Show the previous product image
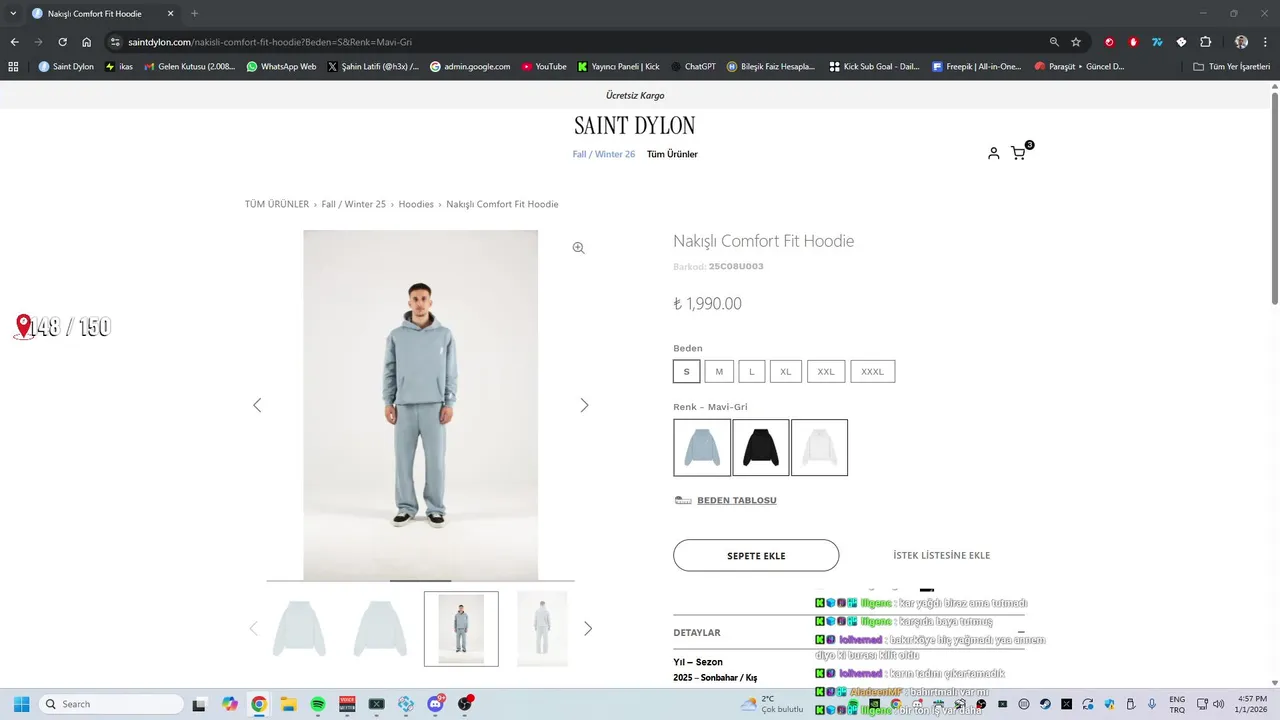Screen dimensions: 1280x720 pyautogui.click(x=257, y=405)
